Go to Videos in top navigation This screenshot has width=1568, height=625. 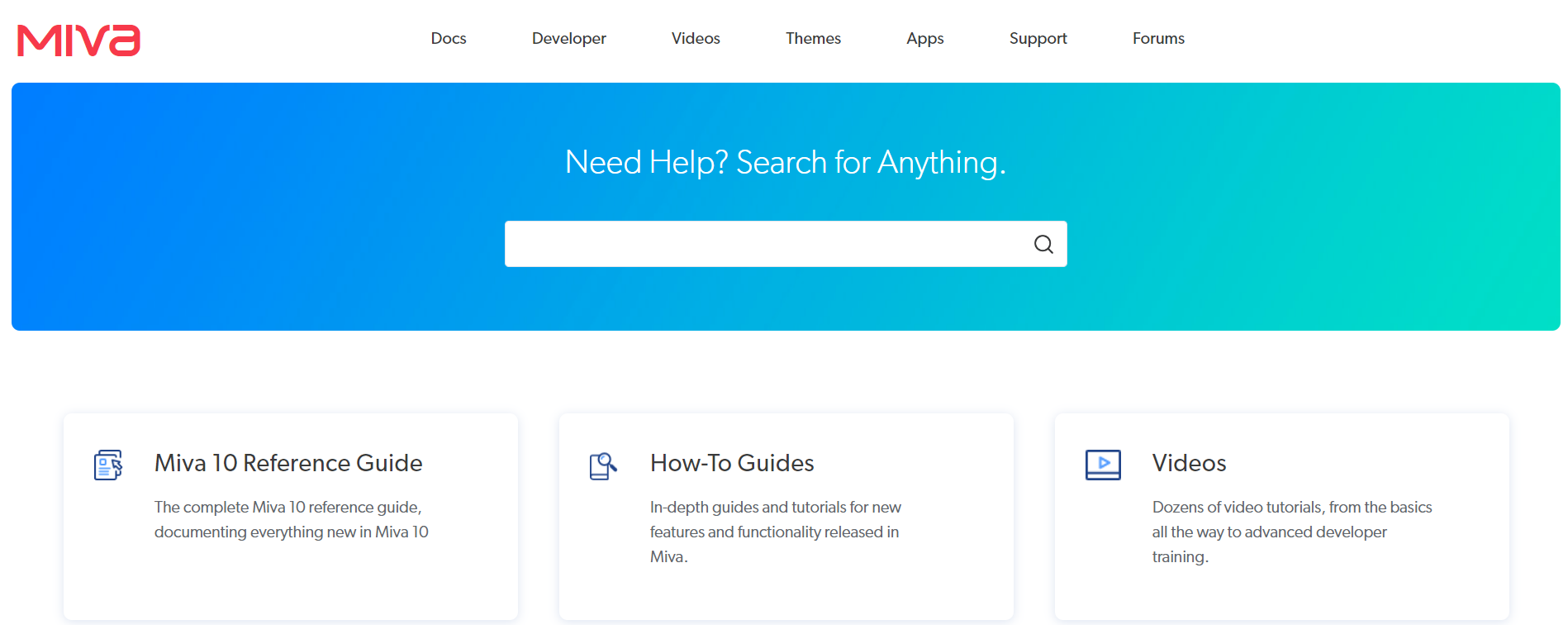point(696,39)
